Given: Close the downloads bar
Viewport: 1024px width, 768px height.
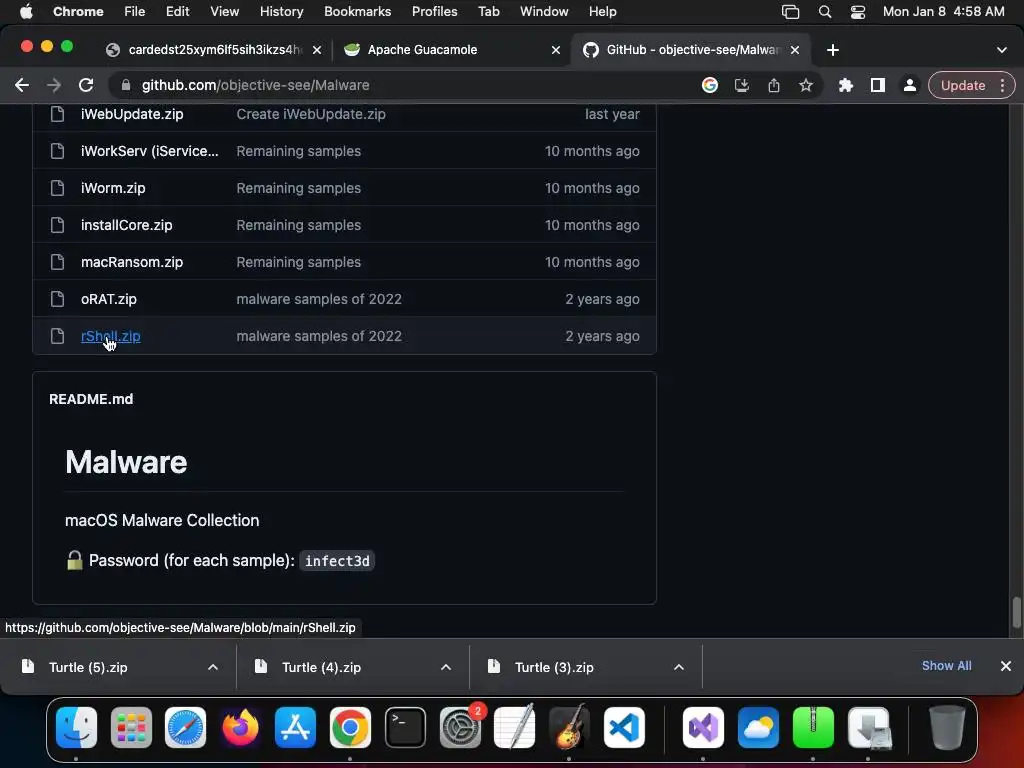Looking at the screenshot, I should point(1006,666).
